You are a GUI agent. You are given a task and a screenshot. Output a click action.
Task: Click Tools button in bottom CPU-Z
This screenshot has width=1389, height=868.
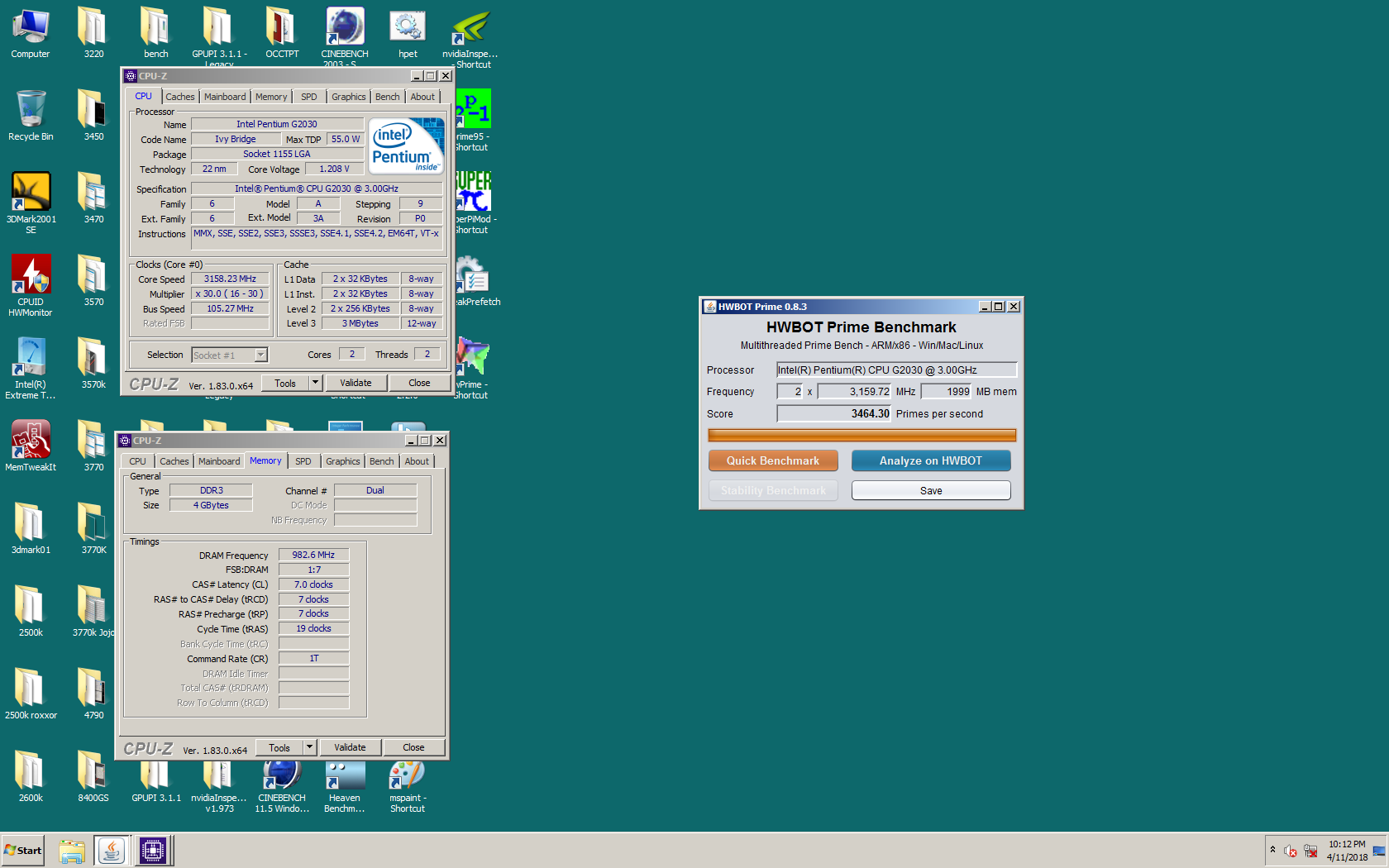279,747
